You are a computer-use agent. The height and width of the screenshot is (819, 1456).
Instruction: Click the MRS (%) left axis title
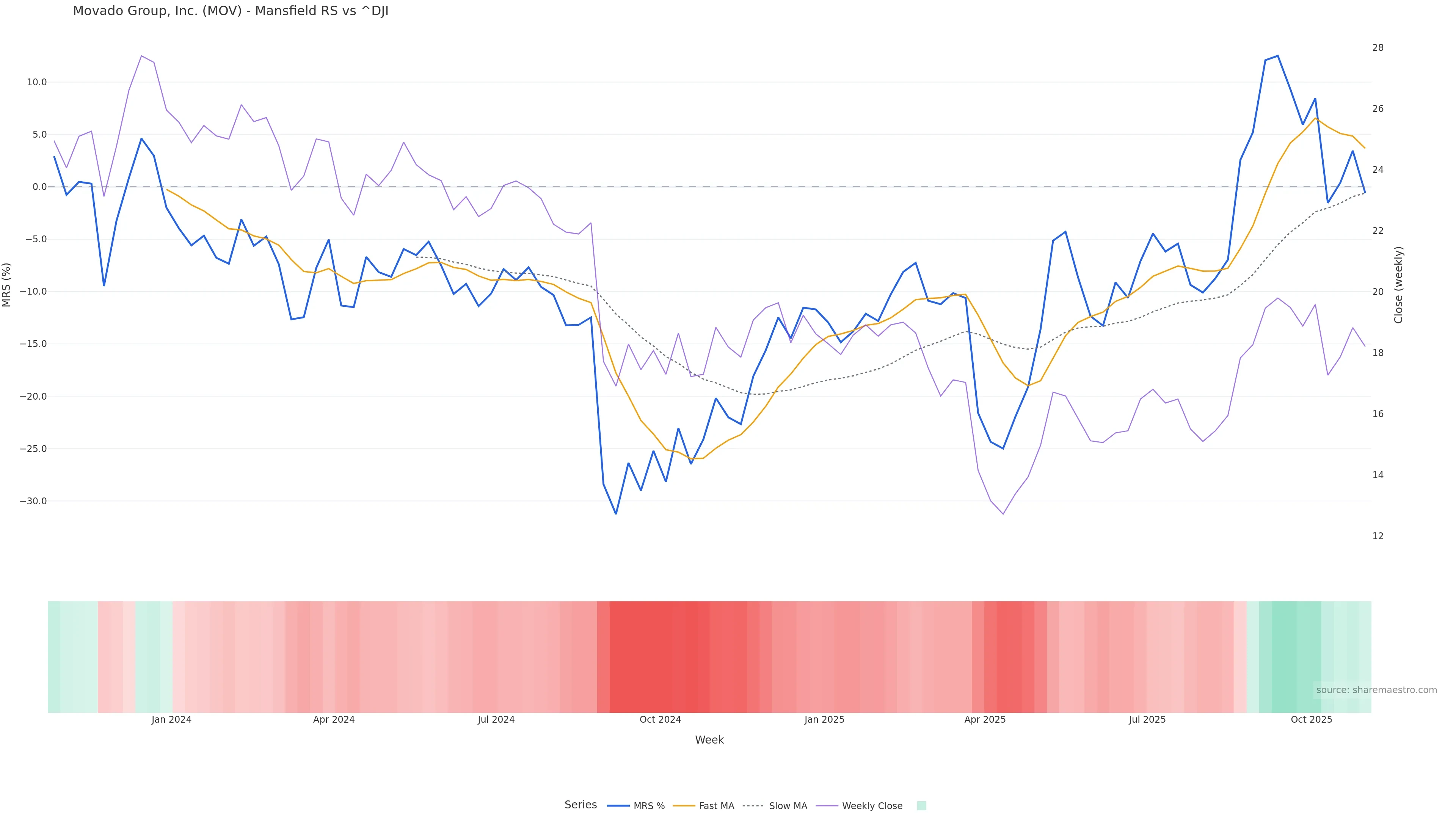pyautogui.click(x=7, y=284)
